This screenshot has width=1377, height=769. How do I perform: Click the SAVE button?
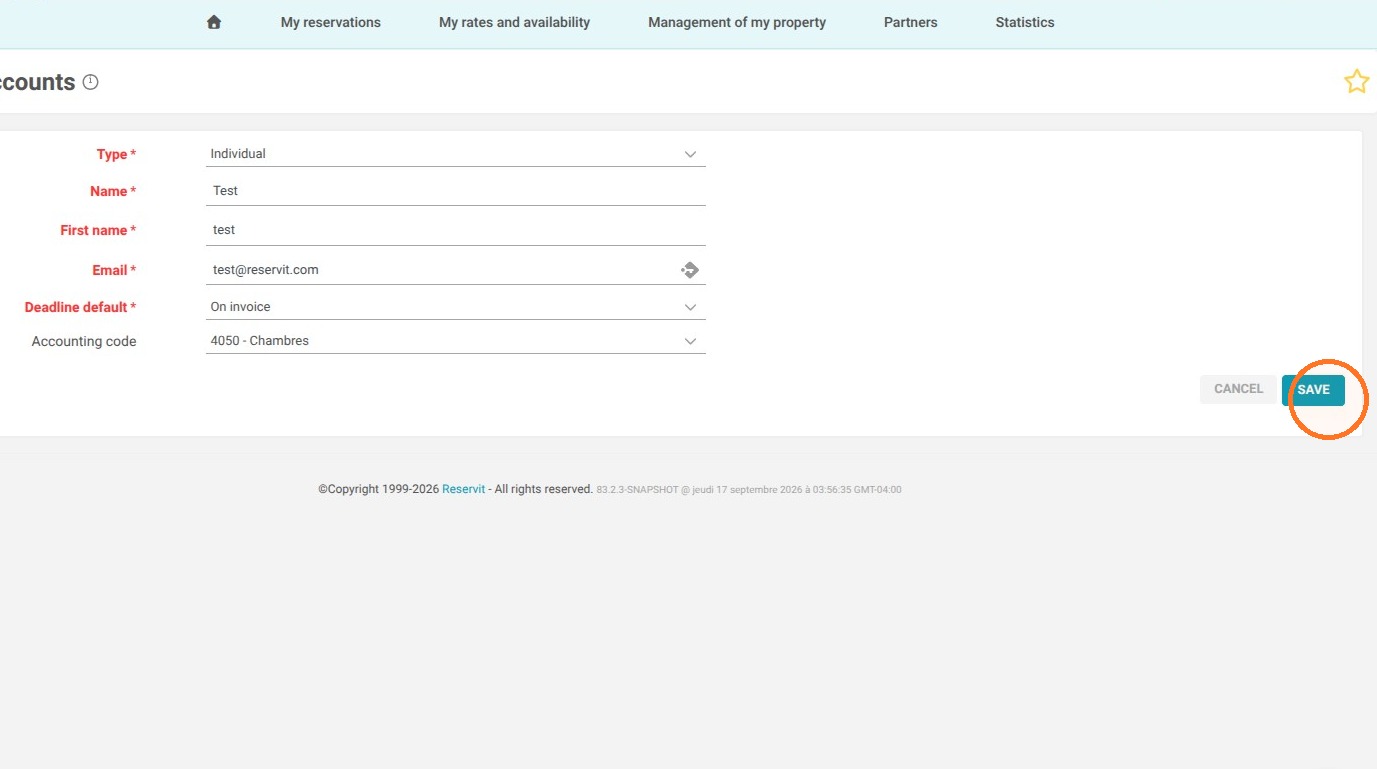1313,390
